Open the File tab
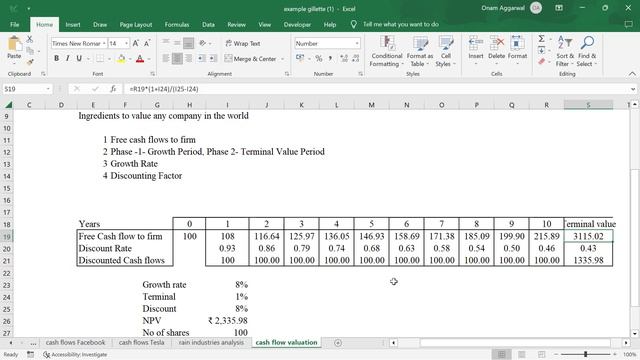640x360 pixels. point(14,24)
